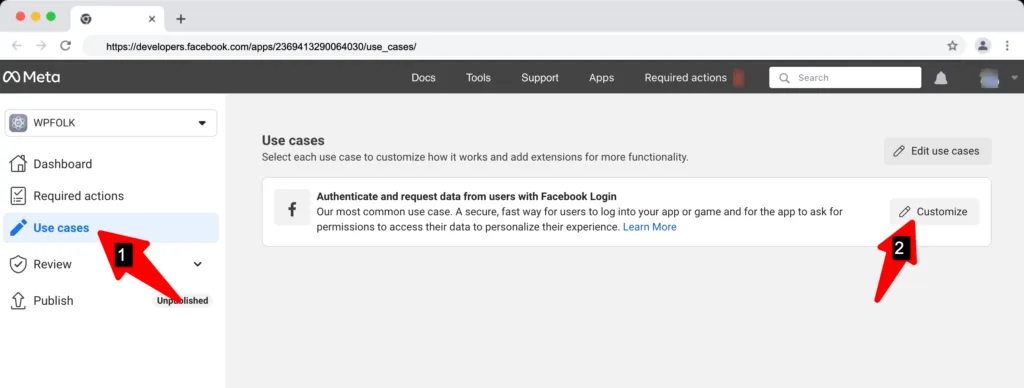Screen dimensions: 1024x388
Task: Open the Meta logo home link
Action: [31, 77]
